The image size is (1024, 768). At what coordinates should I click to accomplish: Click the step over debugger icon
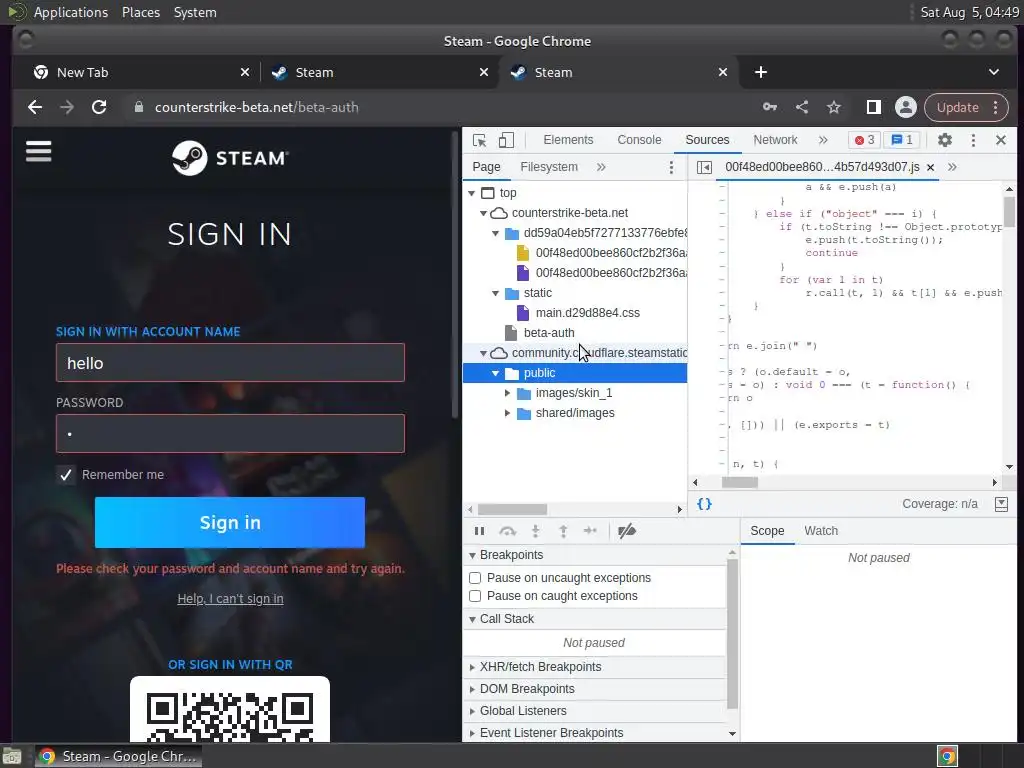tap(507, 531)
